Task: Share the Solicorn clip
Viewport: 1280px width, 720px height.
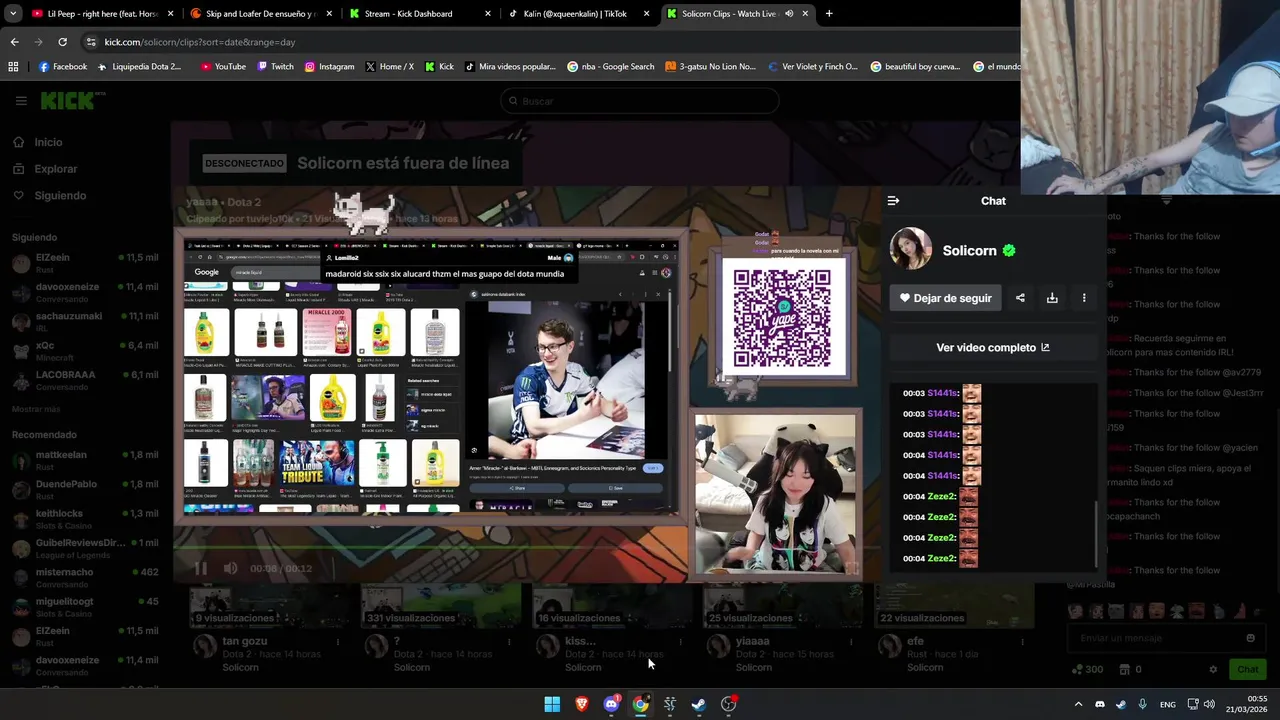Action: [1020, 298]
